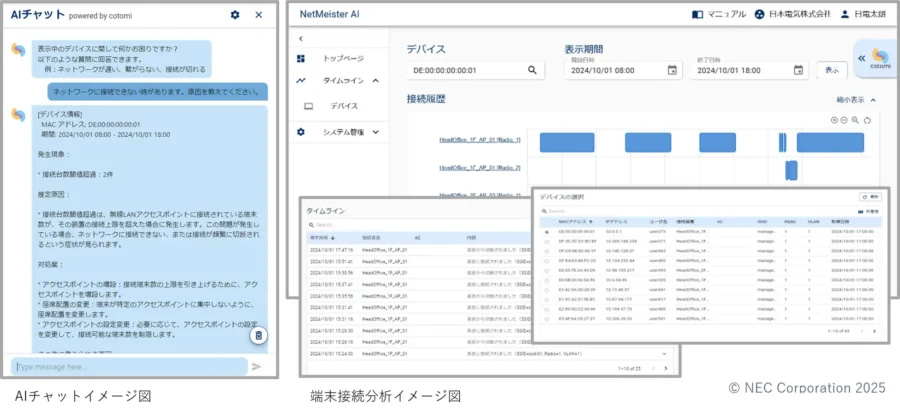Expand the 15:24:30 timeline row

(x=665, y=354)
